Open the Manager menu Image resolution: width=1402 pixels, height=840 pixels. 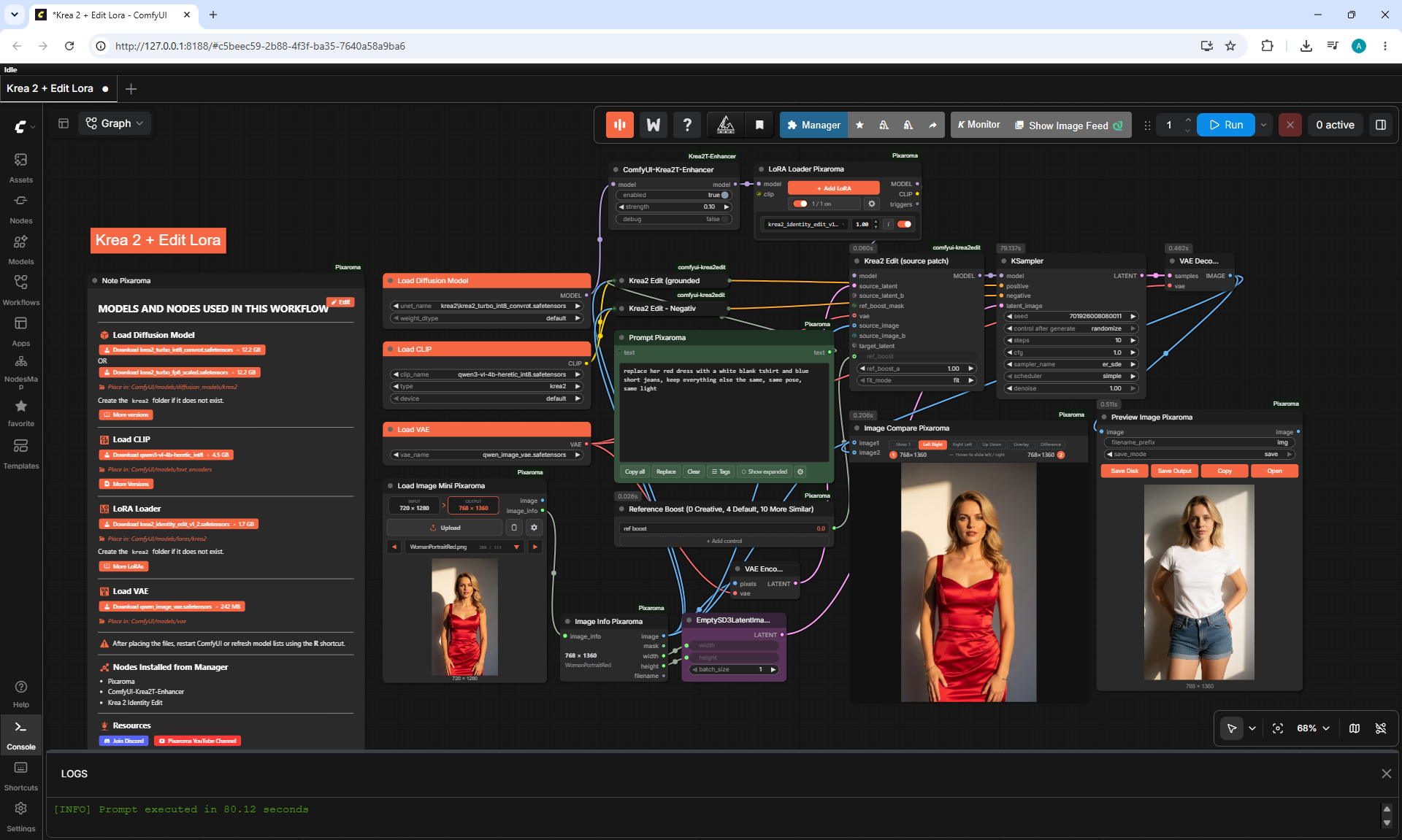(x=814, y=125)
